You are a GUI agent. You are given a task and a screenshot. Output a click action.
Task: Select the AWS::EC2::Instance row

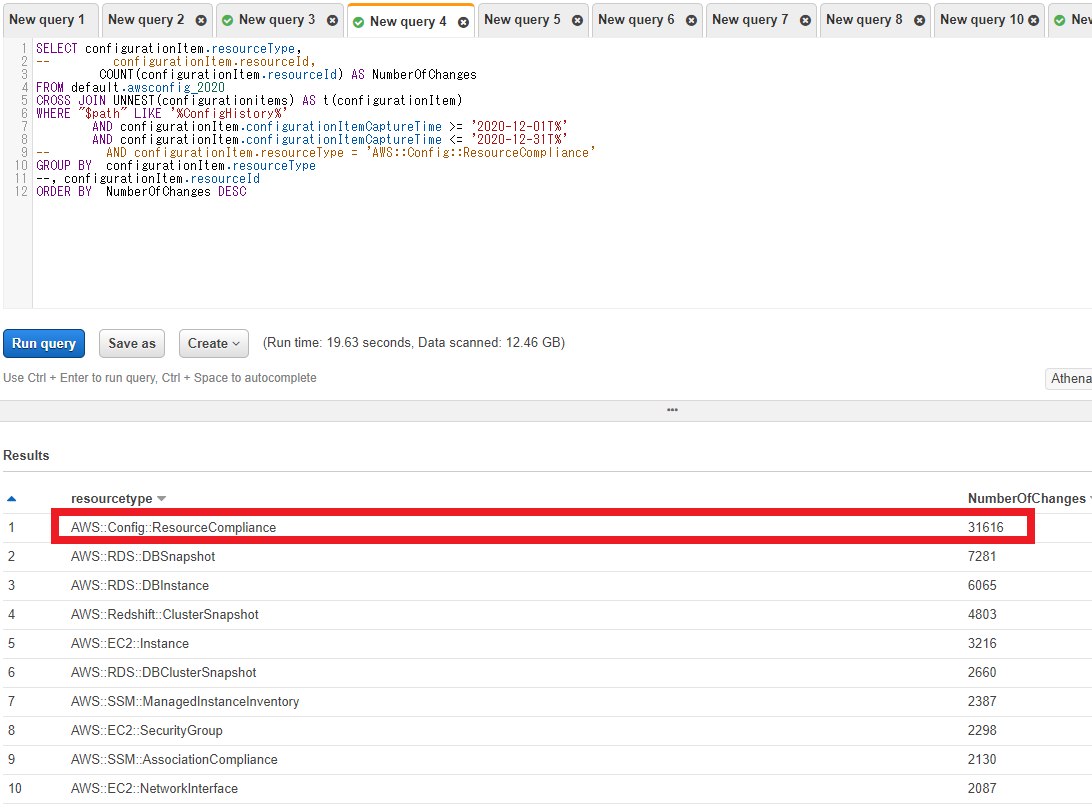[547, 644]
